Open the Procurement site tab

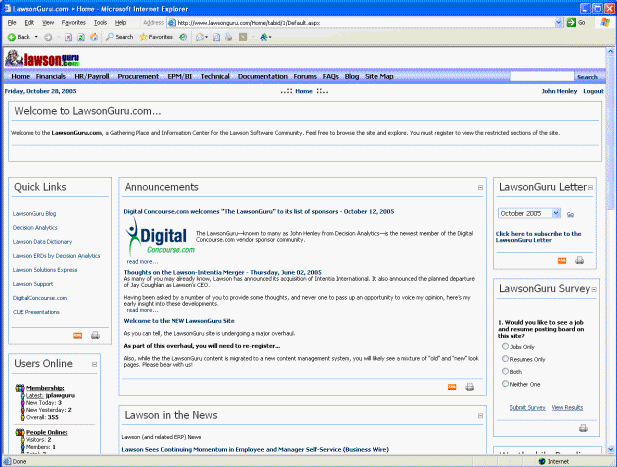[138, 76]
